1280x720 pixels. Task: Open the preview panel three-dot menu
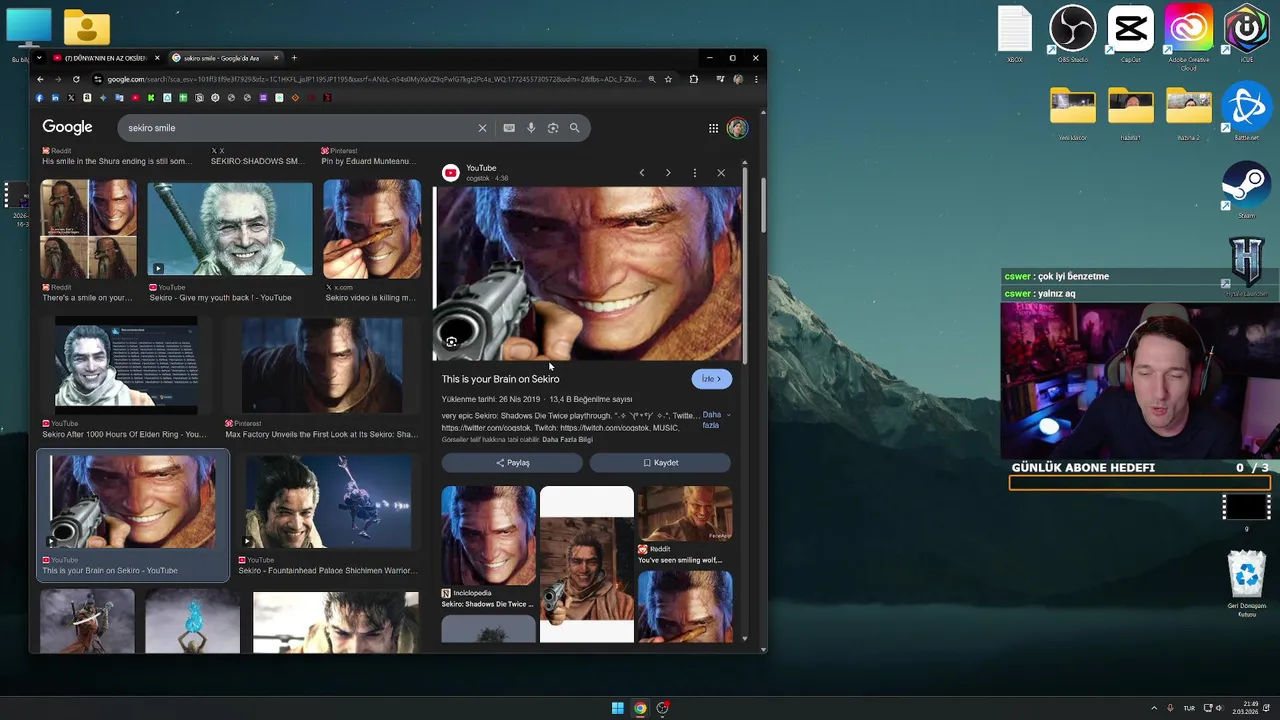pos(695,173)
